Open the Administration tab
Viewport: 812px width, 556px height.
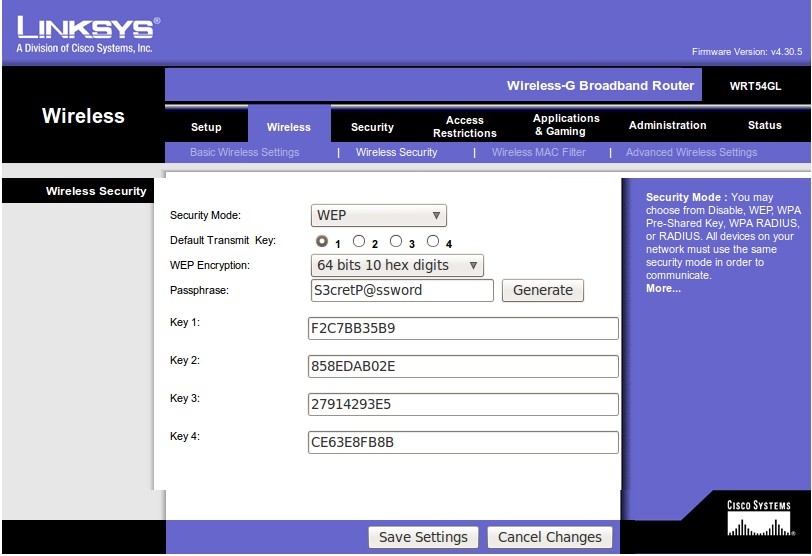click(x=668, y=125)
